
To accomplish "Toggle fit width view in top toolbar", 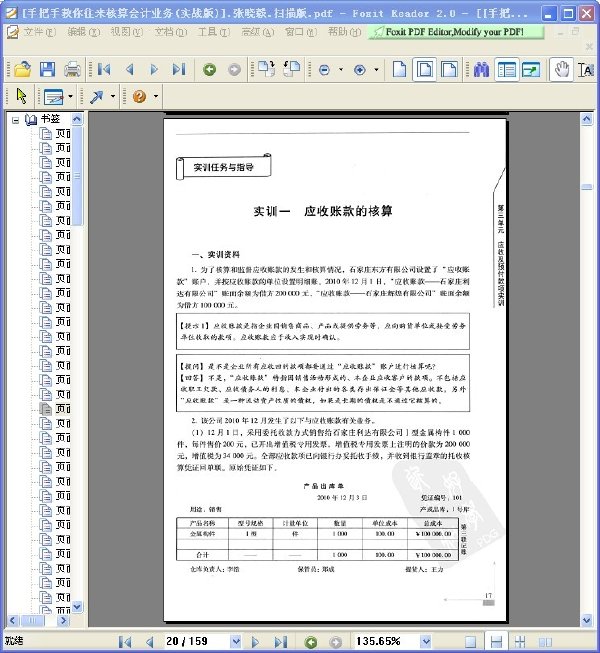I will pos(449,69).
